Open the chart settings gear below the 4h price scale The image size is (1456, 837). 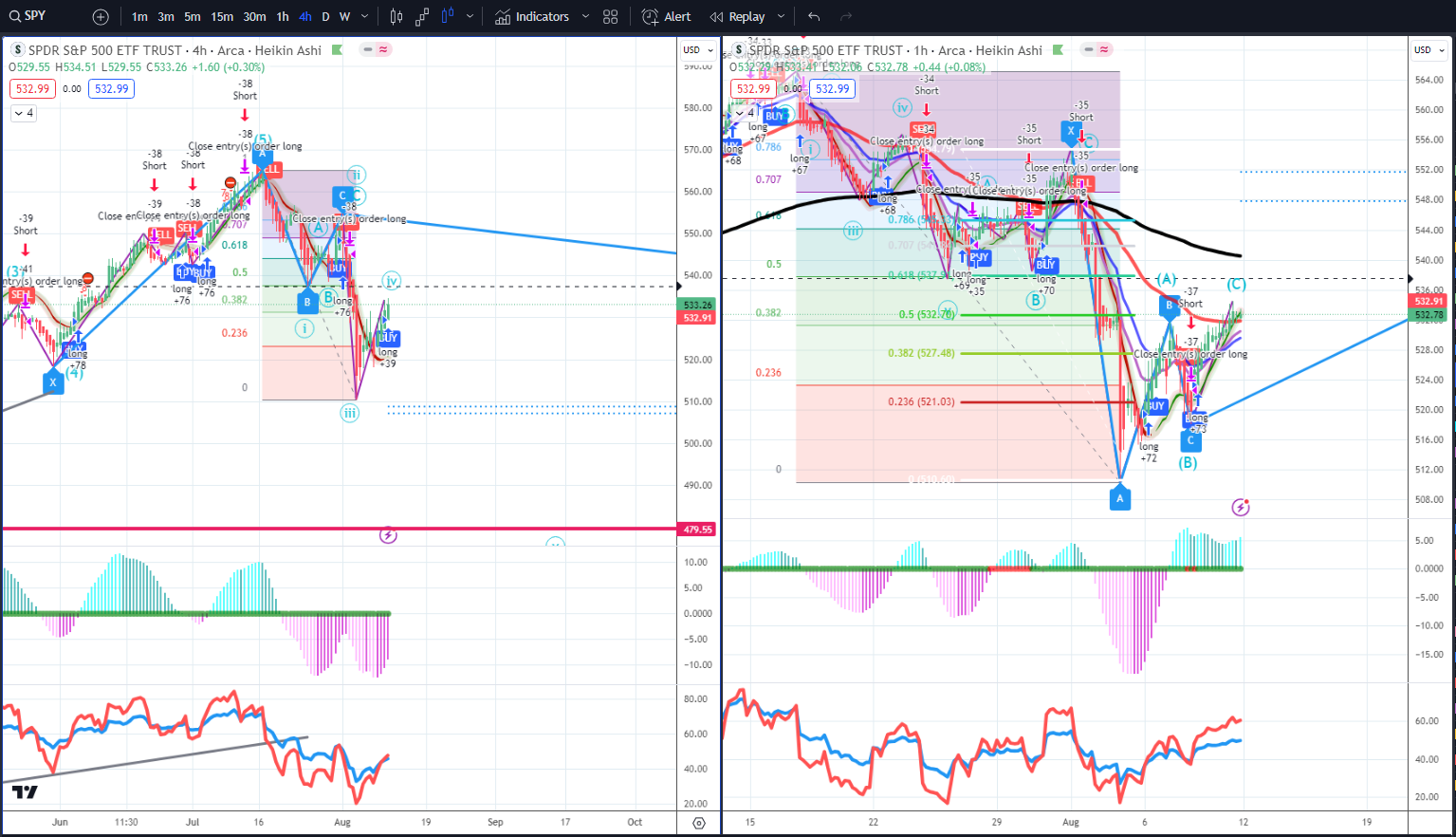point(699,823)
